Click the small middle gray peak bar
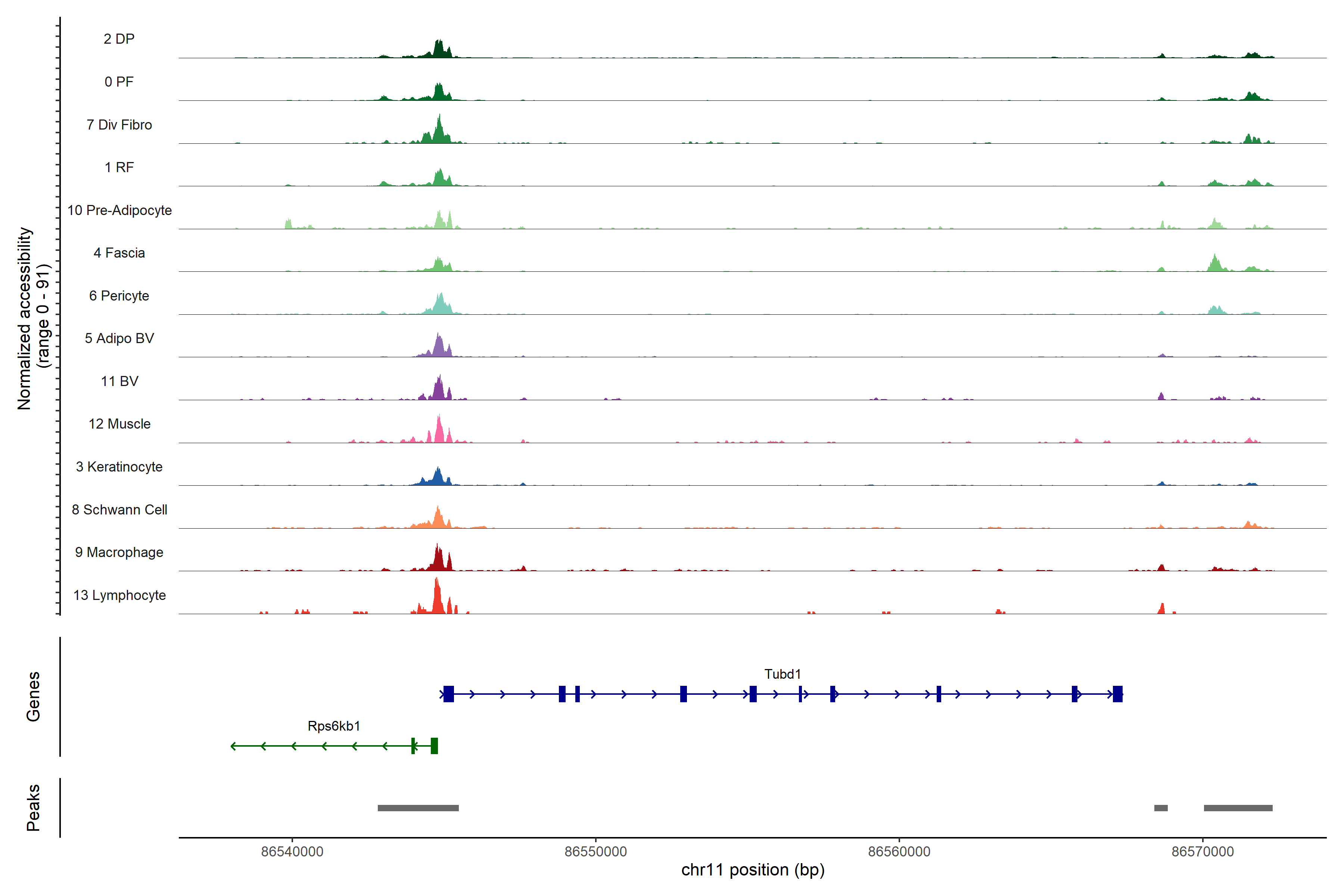The height and width of the screenshot is (896, 1344). (1161, 808)
